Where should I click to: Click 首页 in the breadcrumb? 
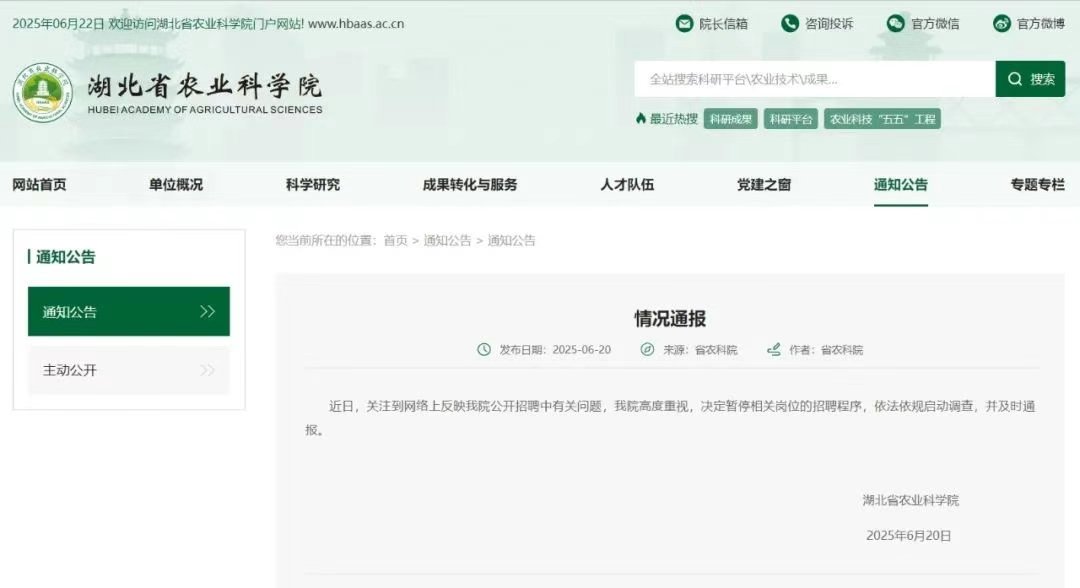(x=395, y=240)
